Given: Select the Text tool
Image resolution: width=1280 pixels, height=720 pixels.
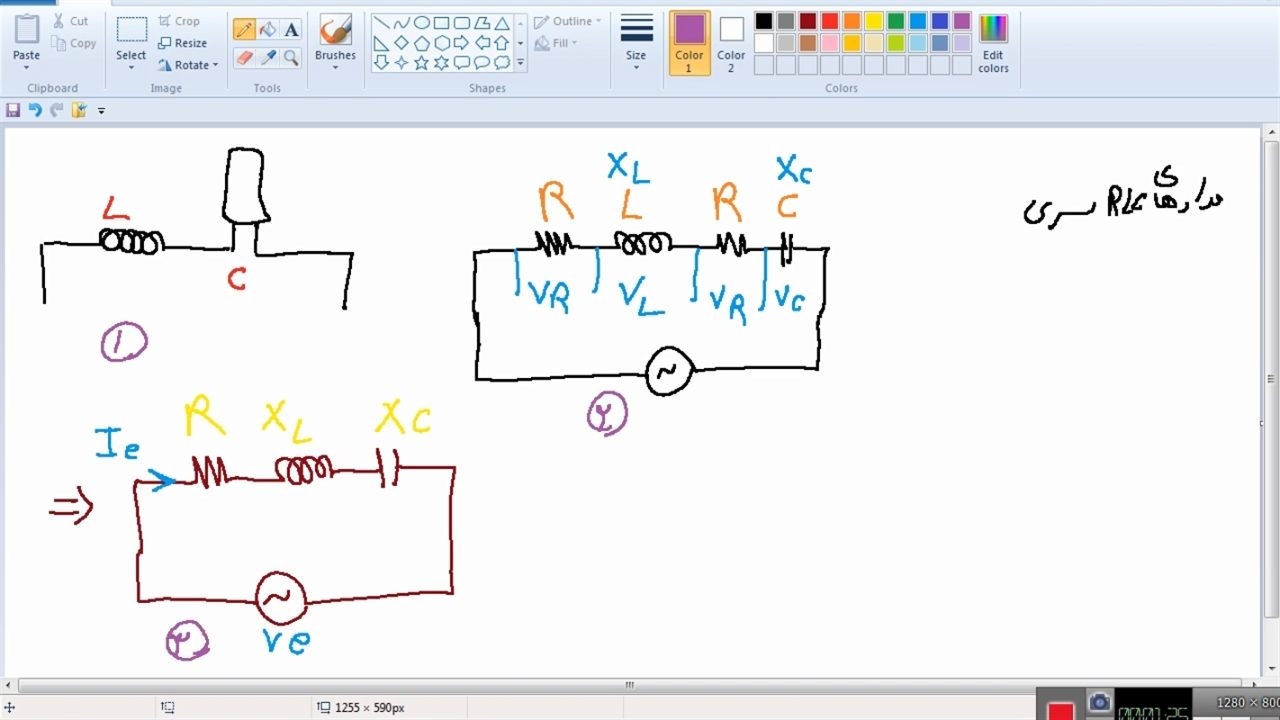Looking at the screenshot, I should point(291,29).
